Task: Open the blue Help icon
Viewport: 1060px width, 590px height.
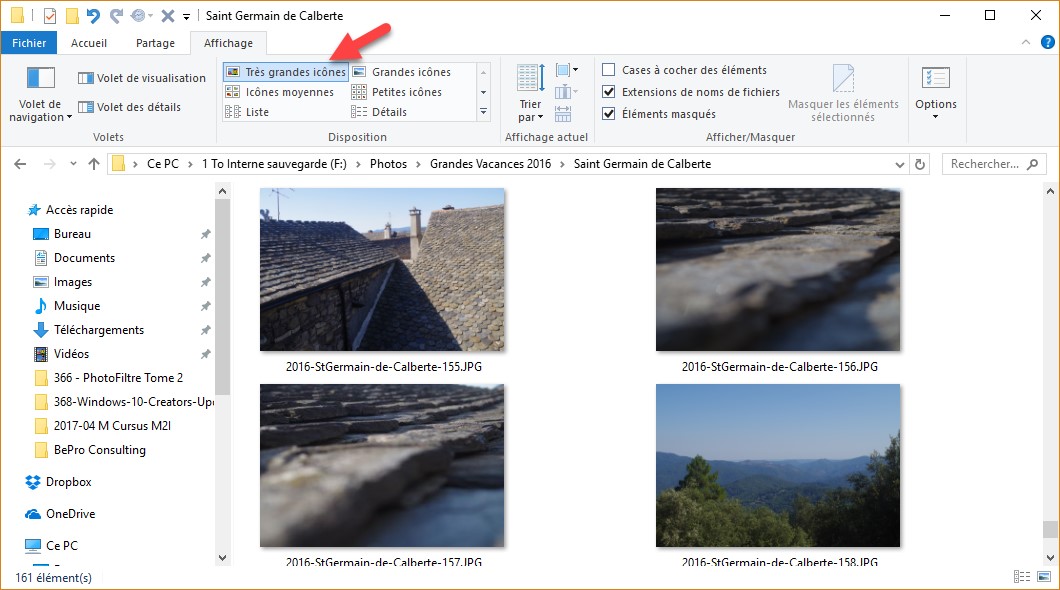Action: (x=1047, y=43)
